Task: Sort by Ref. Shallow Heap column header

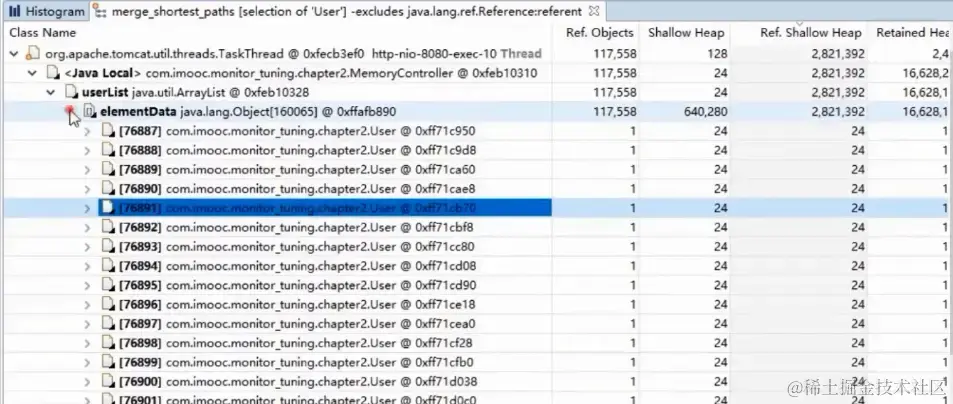Action: [811, 33]
